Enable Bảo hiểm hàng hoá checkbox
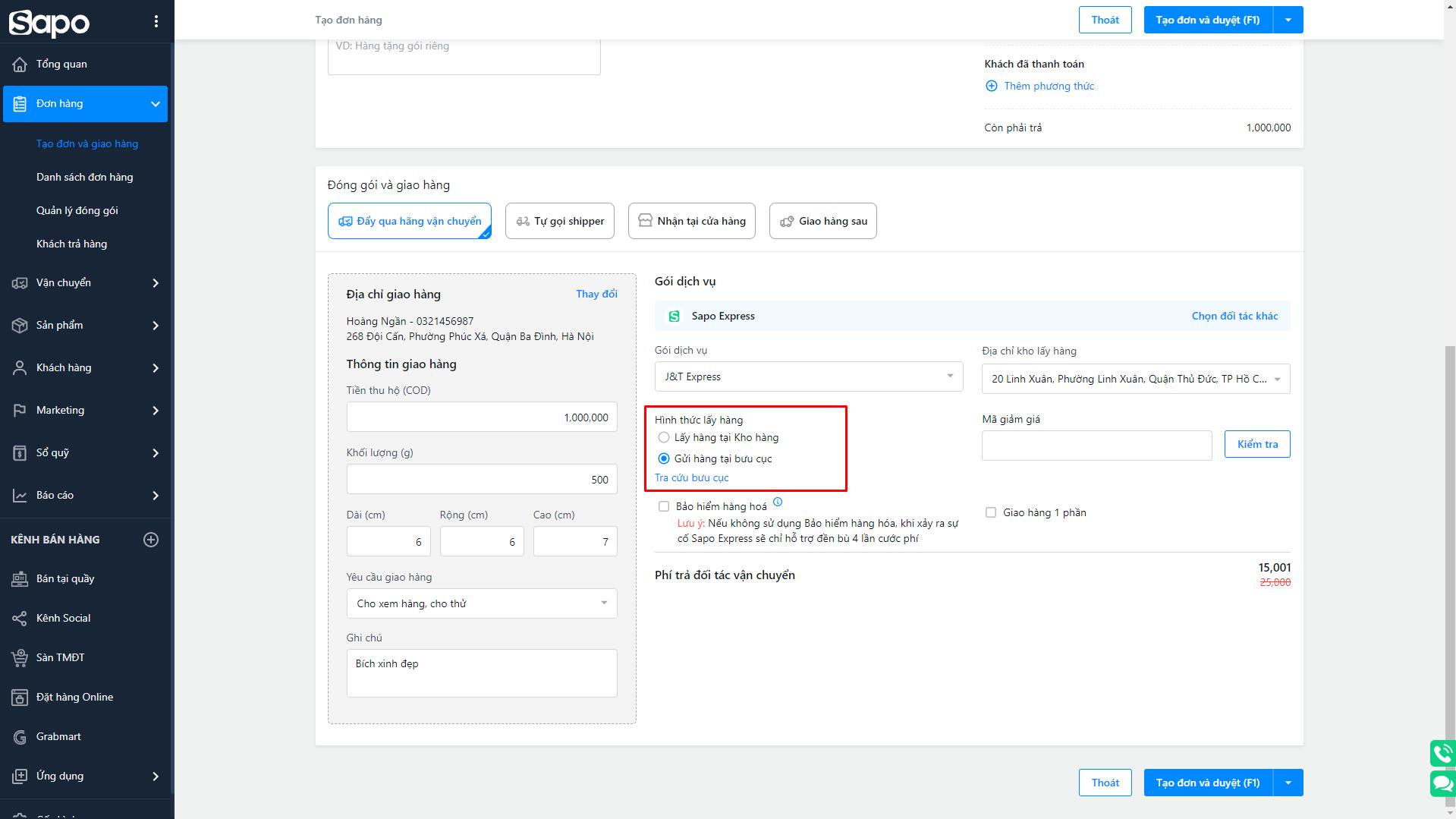The image size is (1456, 819). click(664, 506)
